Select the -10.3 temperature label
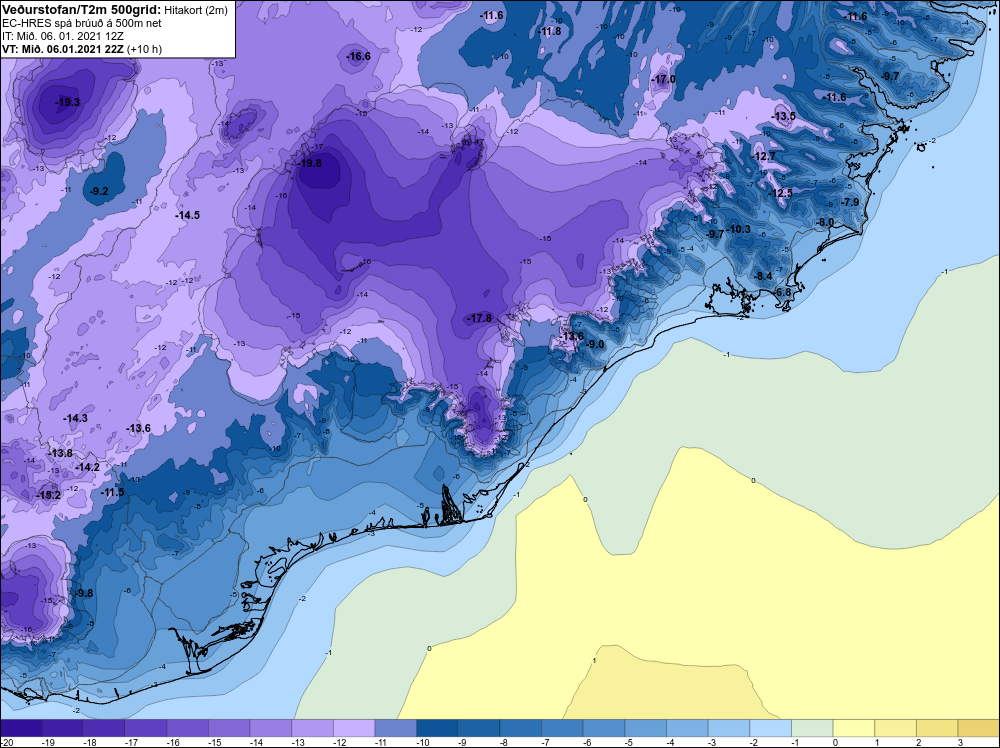Image resolution: width=1000 pixels, height=748 pixels. coord(739,230)
